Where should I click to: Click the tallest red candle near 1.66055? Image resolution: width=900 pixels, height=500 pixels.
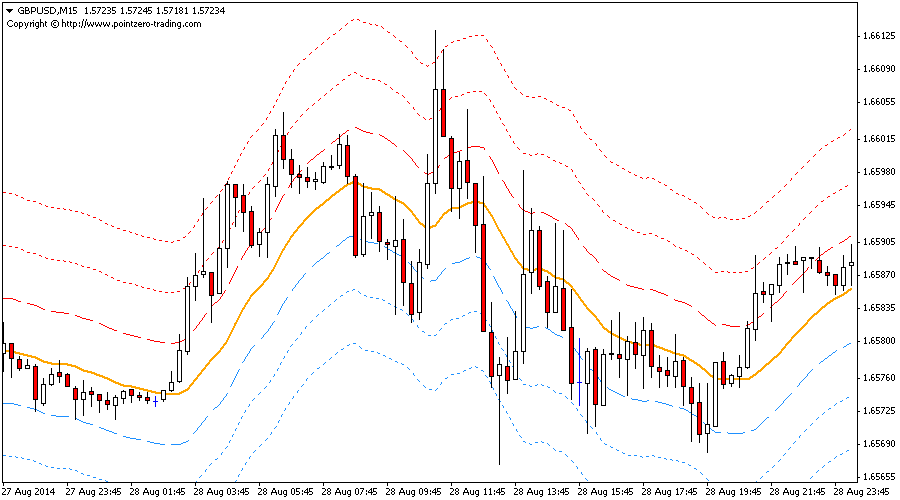[442, 112]
